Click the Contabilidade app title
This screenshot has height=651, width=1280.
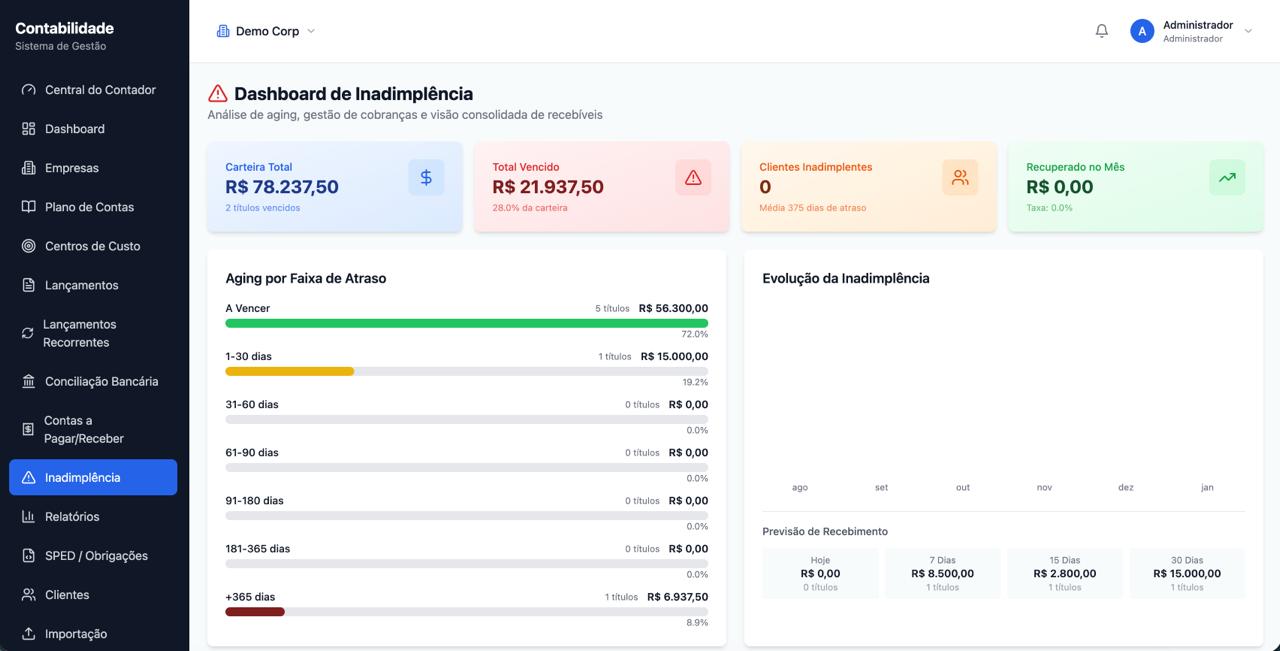[x=64, y=28]
